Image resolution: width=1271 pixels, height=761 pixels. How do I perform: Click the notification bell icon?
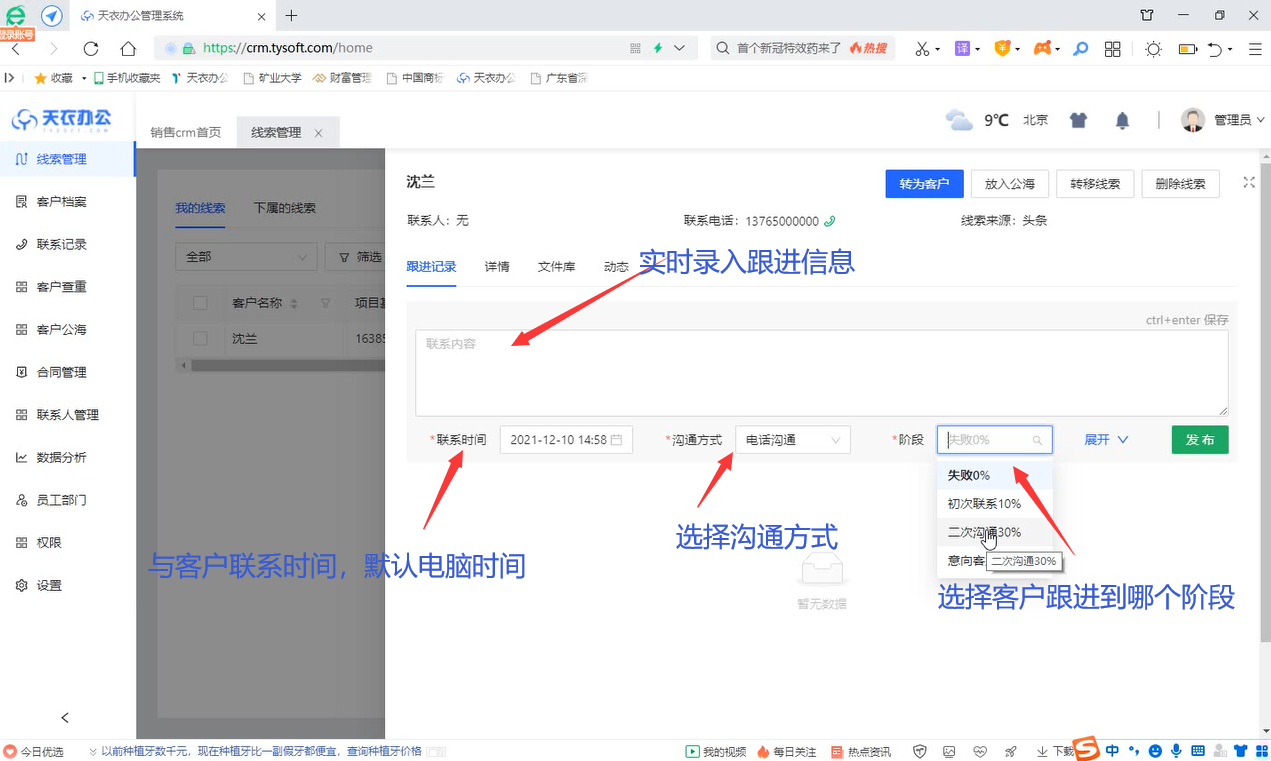[x=1122, y=120]
